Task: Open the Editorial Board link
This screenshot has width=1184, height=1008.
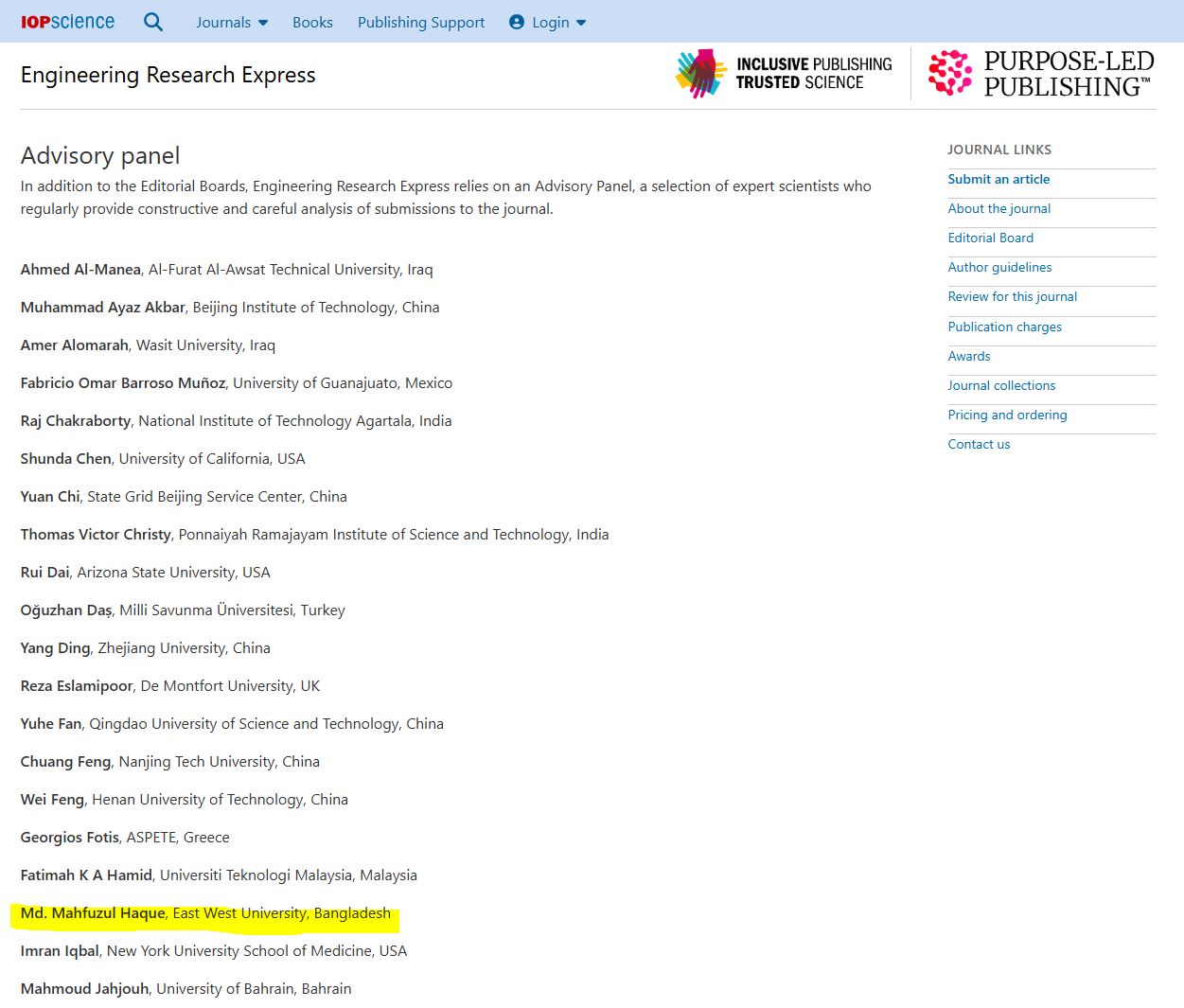Action: [x=990, y=238]
